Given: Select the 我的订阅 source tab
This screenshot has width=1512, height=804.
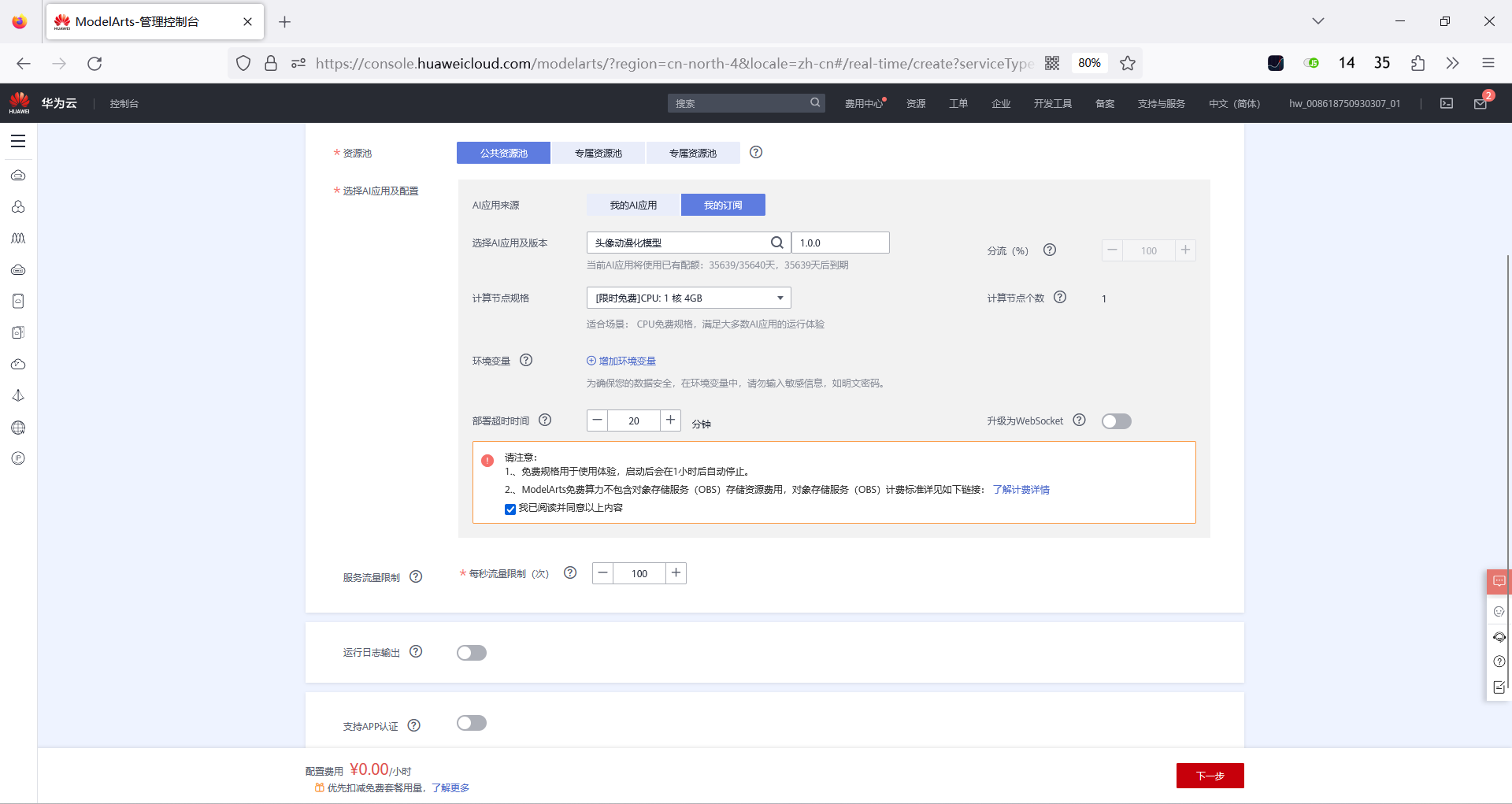Looking at the screenshot, I should tap(723, 205).
